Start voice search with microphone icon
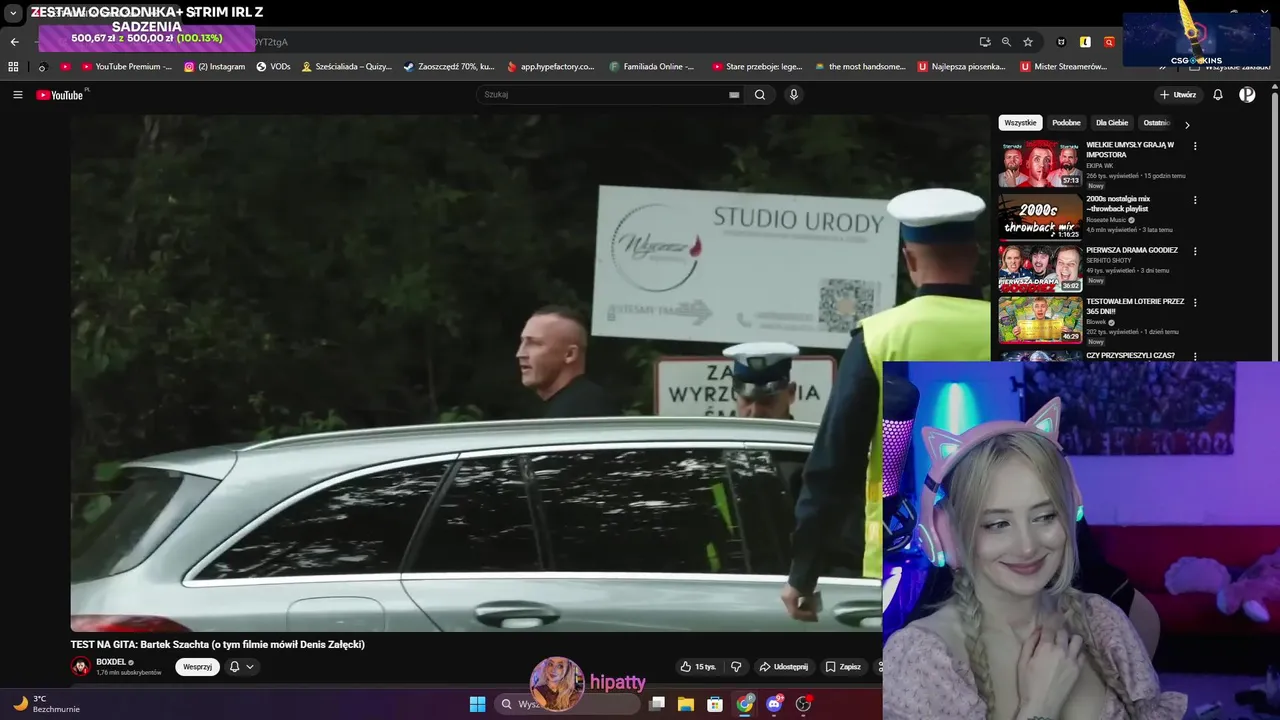This screenshot has width=1280, height=720. pyautogui.click(x=794, y=95)
